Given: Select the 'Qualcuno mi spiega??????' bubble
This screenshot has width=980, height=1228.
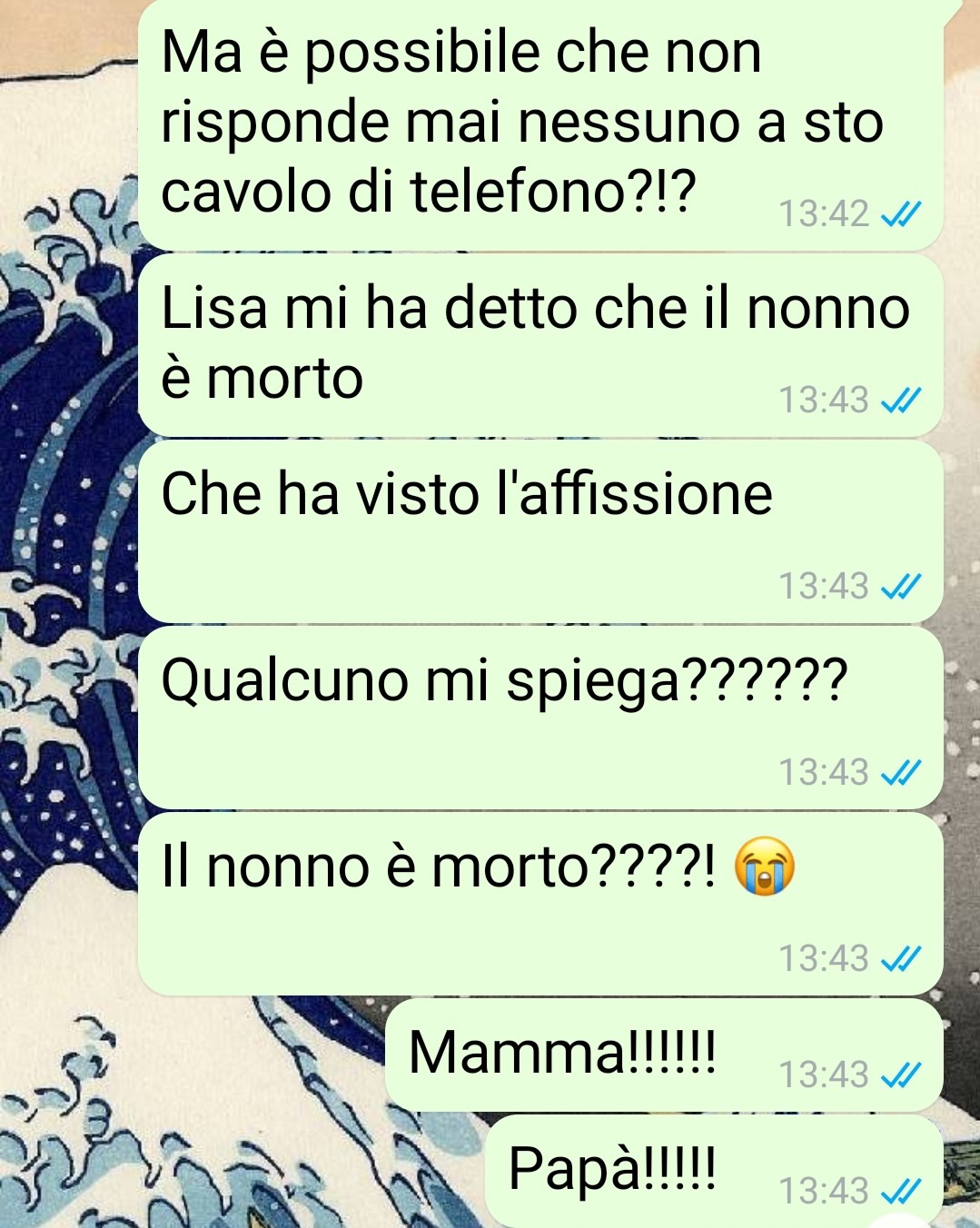Looking at the screenshot, I should click(x=540, y=718).
